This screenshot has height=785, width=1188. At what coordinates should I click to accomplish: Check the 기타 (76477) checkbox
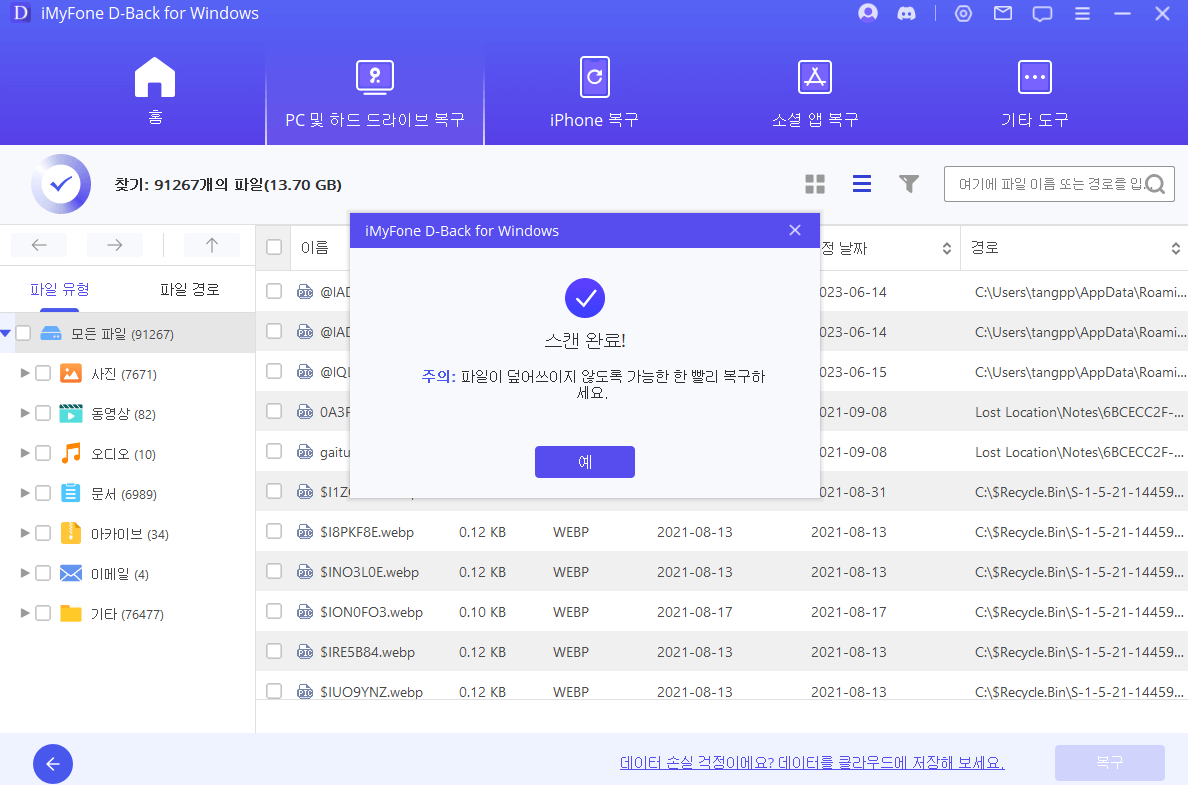[43, 613]
